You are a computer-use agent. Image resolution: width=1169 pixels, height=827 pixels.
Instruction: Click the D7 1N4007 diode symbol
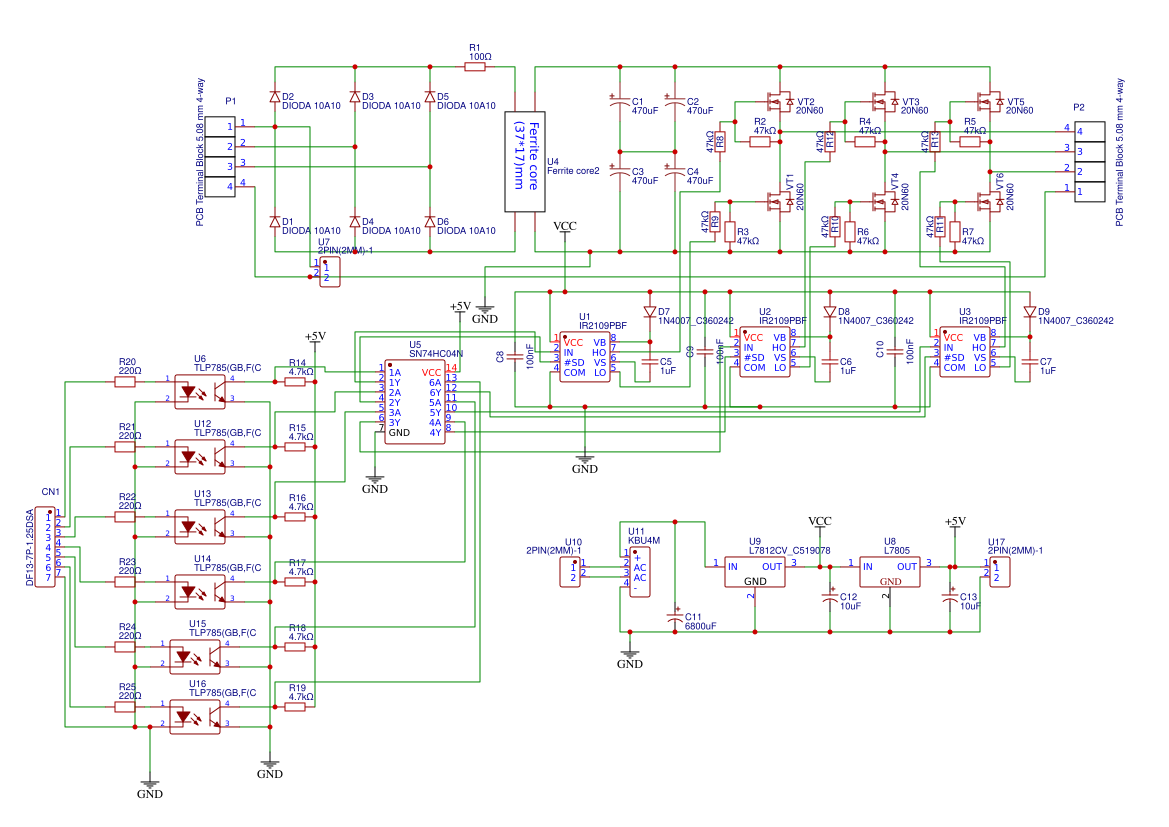[649, 311]
